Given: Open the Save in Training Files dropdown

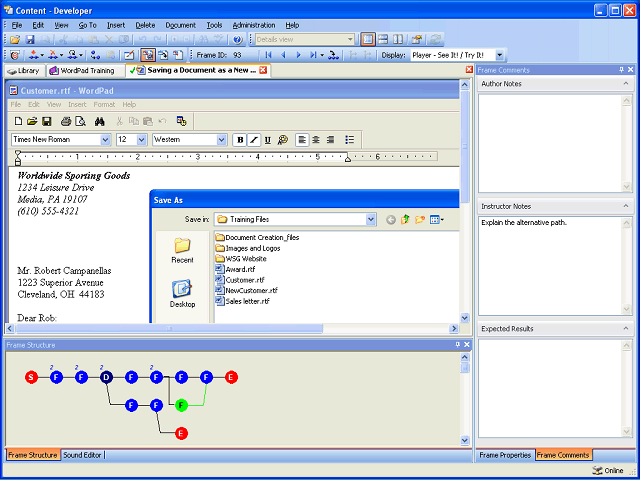Looking at the screenshot, I should click(371, 220).
